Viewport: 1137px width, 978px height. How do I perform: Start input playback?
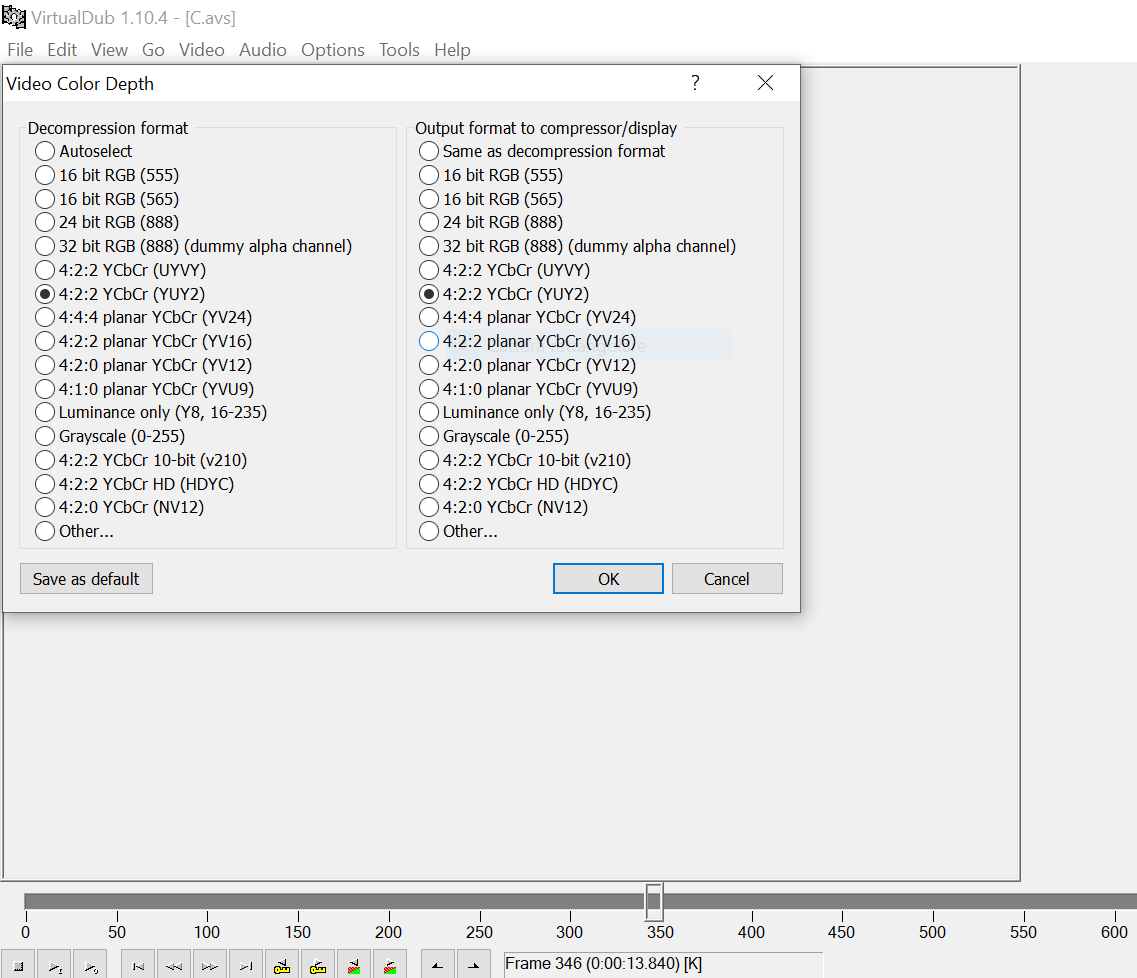[54, 966]
